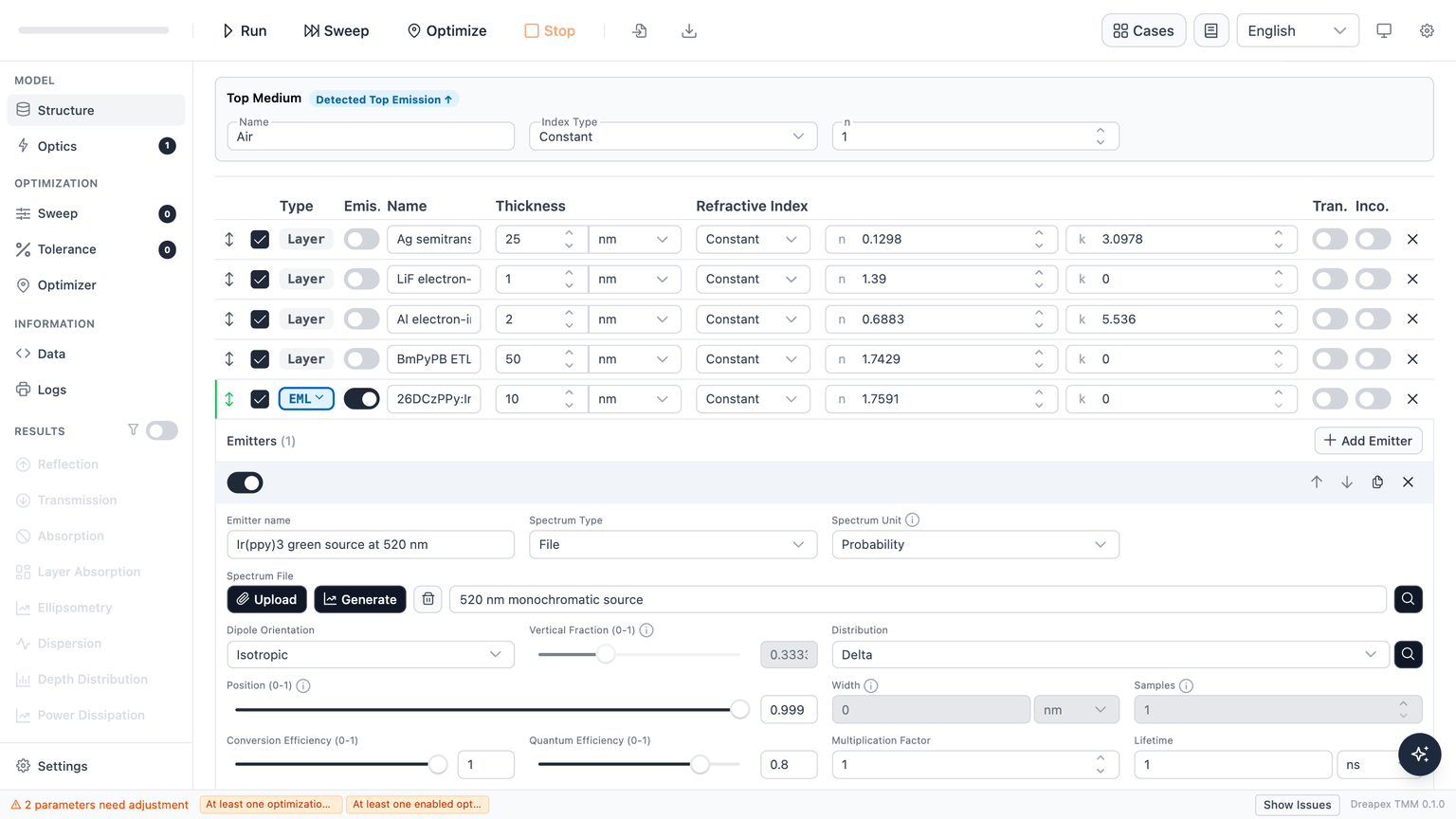The image size is (1456, 819).
Task: Click the reorder handle of the BmPyPB layer
Action: (229, 359)
